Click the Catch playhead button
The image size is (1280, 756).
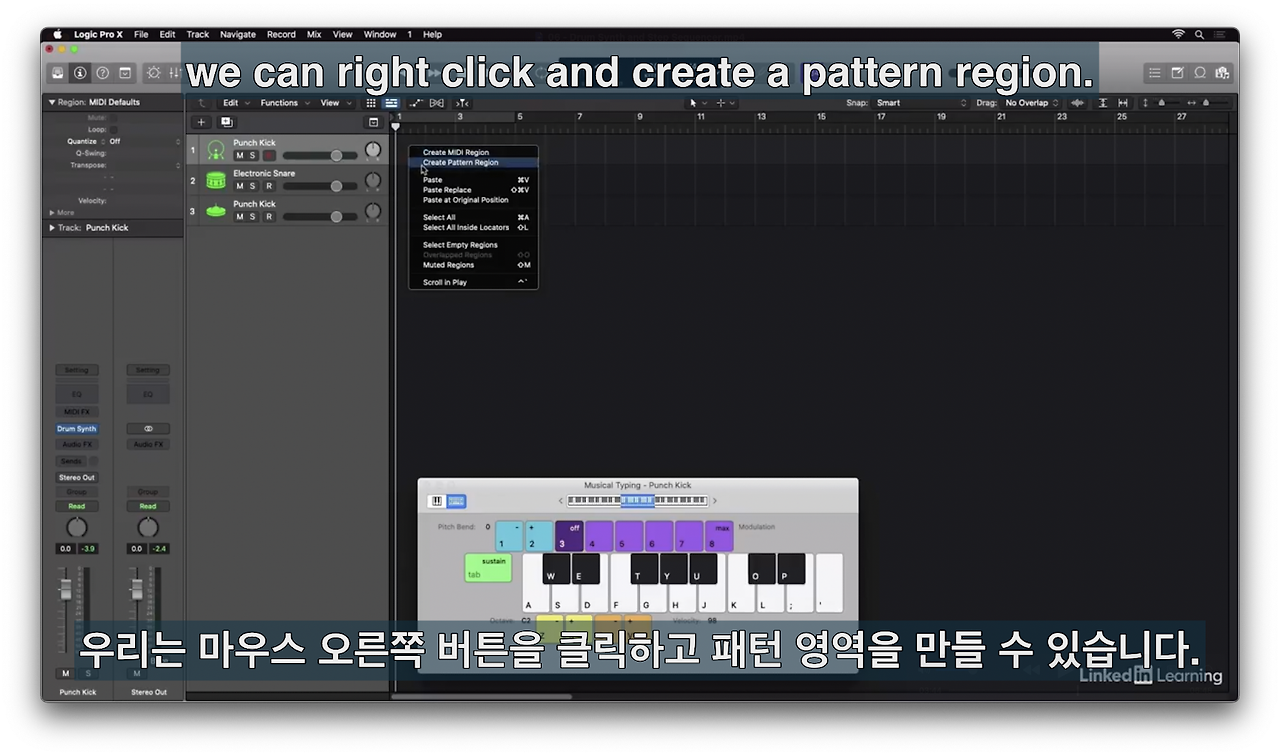[x=462, y=103]
